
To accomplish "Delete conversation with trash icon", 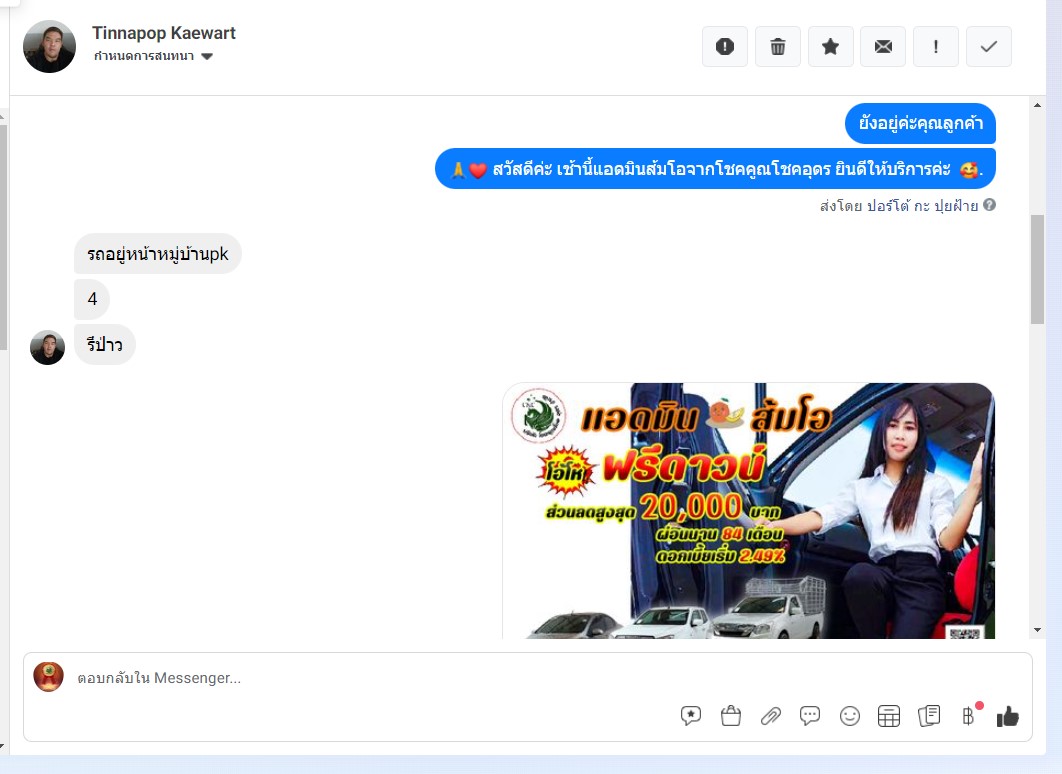I will pyautogui.click(x=778, y=47).
